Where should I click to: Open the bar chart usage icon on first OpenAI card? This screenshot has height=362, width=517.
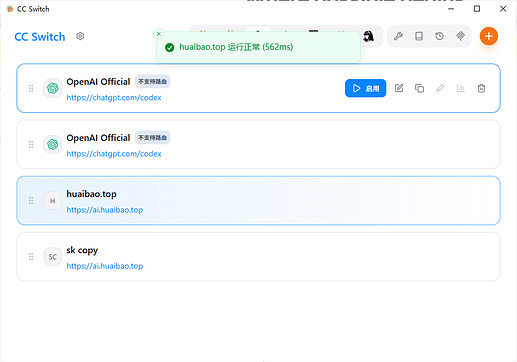[461, 88]
